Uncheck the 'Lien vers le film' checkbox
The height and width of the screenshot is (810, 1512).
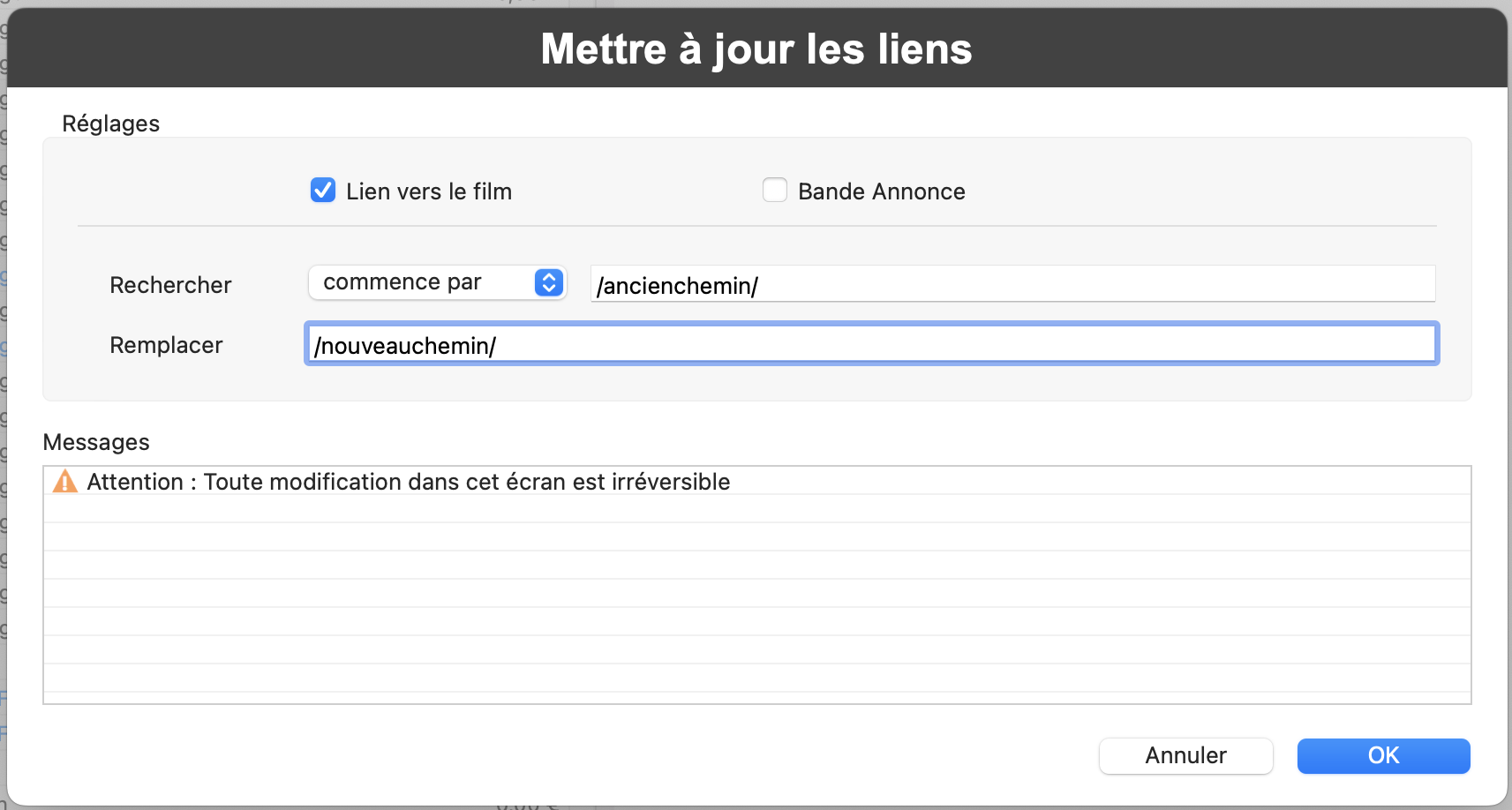(x=323, y=191)
